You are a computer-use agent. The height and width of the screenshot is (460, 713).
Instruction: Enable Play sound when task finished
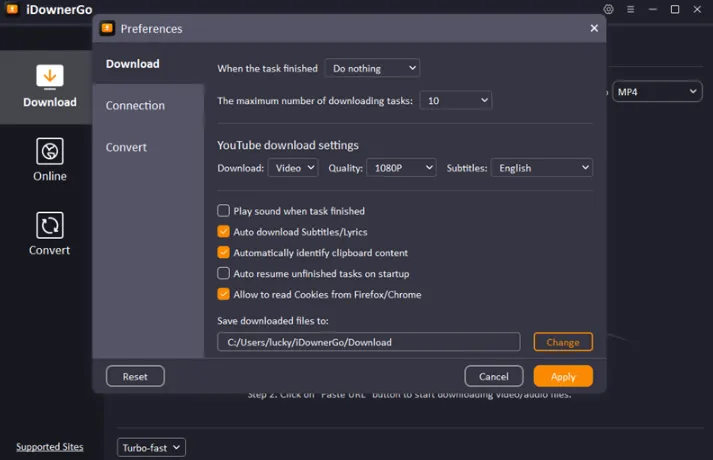pyautogui.click(x=223, y=210)
